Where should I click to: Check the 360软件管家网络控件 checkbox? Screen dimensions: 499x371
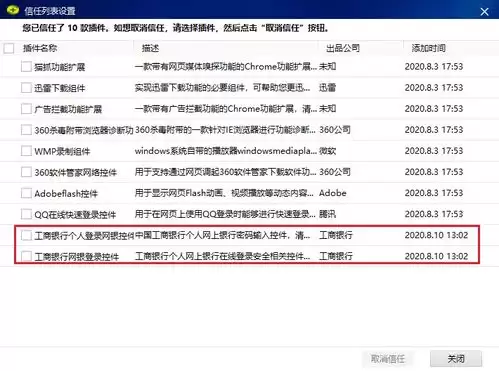click(x=26, y=172)
